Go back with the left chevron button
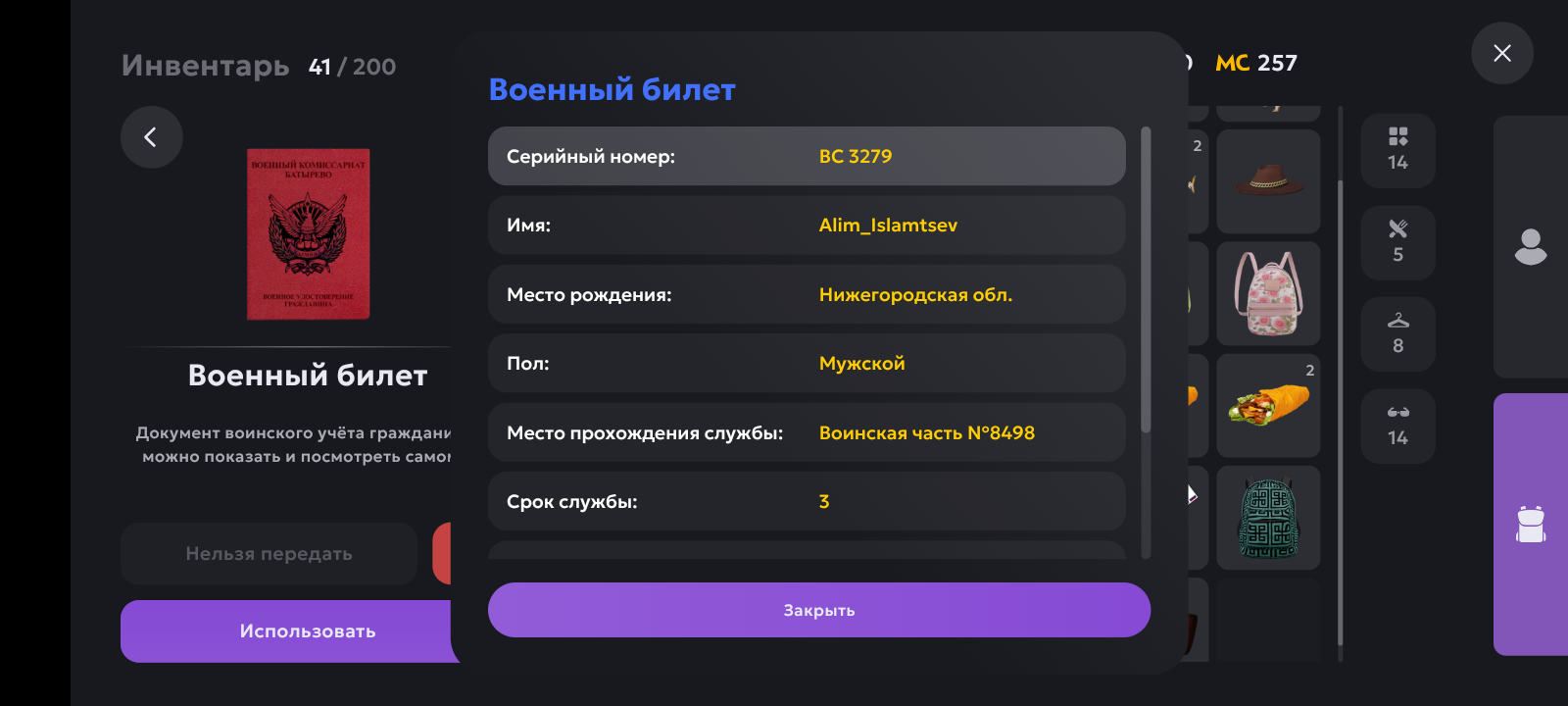The height and width of the screenshot is (706, 1568). 151,137
